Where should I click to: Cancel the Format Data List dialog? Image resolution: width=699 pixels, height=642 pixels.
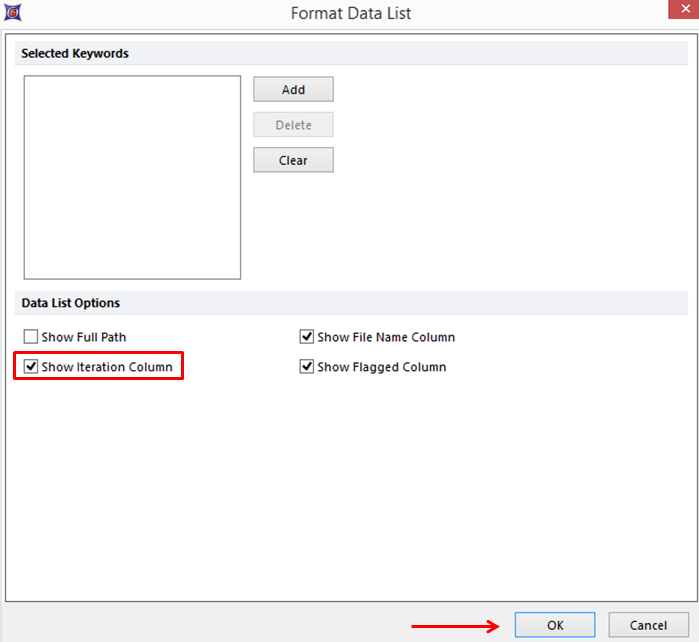[x=648, y=625]
